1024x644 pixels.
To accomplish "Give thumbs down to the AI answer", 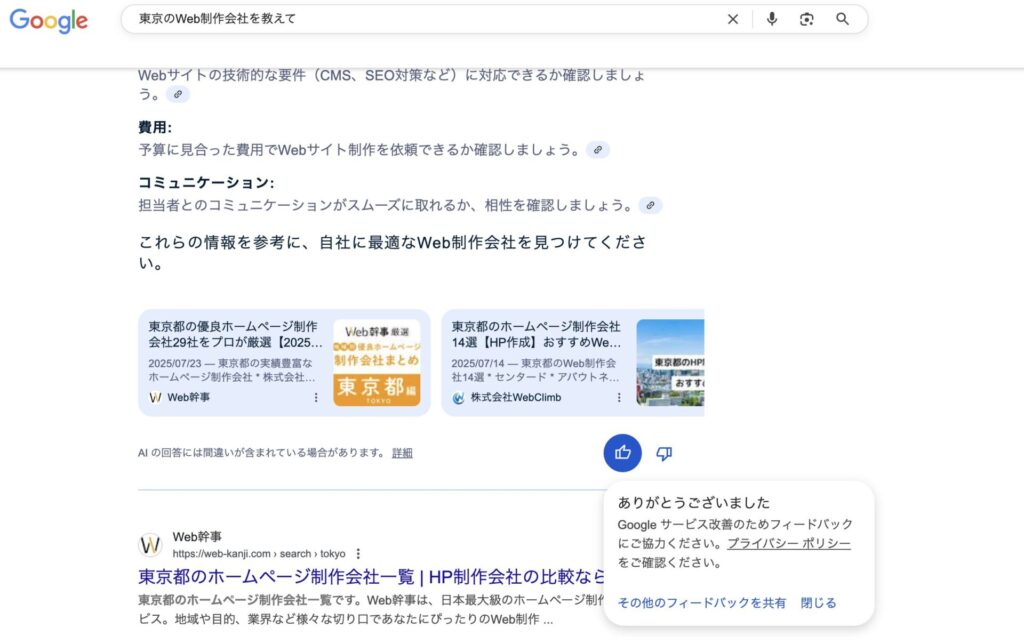I will coord(664,452).
